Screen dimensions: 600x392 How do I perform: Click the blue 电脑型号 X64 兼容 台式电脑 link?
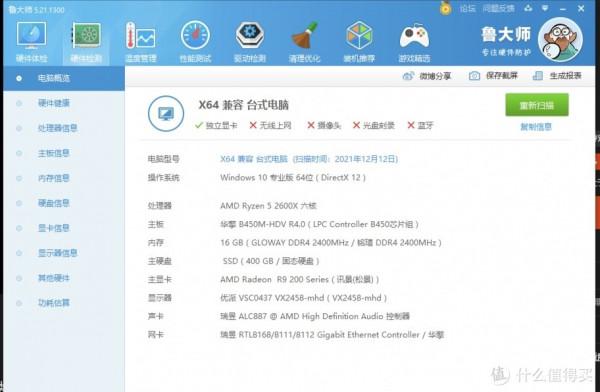(x=309, y=159)
